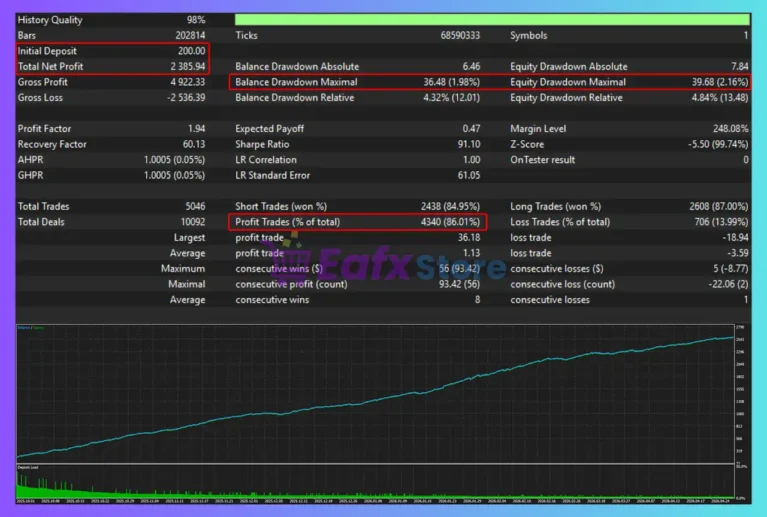Screen dimensions: 767x517
Task: Click Equity Drawdown Relative value 4.84% (13.48)
Action: click(x=720, y=98)
